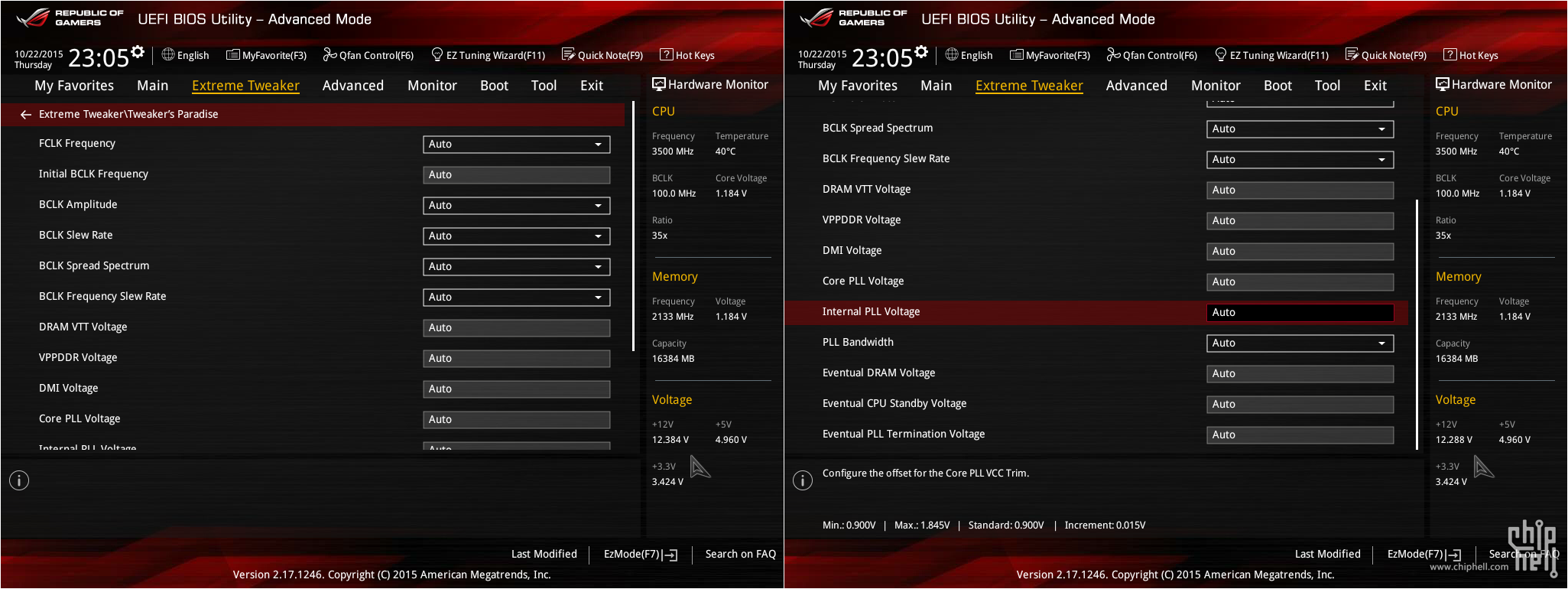Open My Favorites tab in left window
Screen dimensions: 1568x589
coord(74,86)
